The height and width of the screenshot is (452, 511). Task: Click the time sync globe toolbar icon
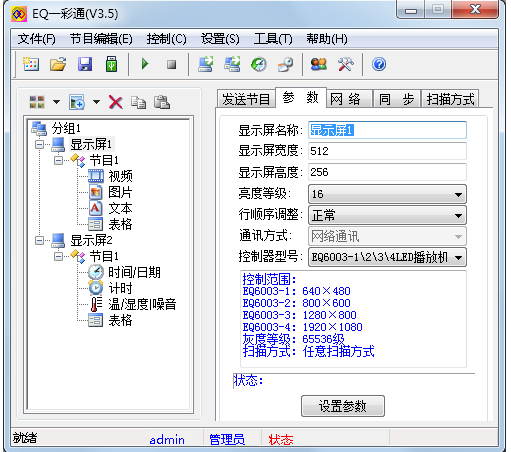pos(259,64)
